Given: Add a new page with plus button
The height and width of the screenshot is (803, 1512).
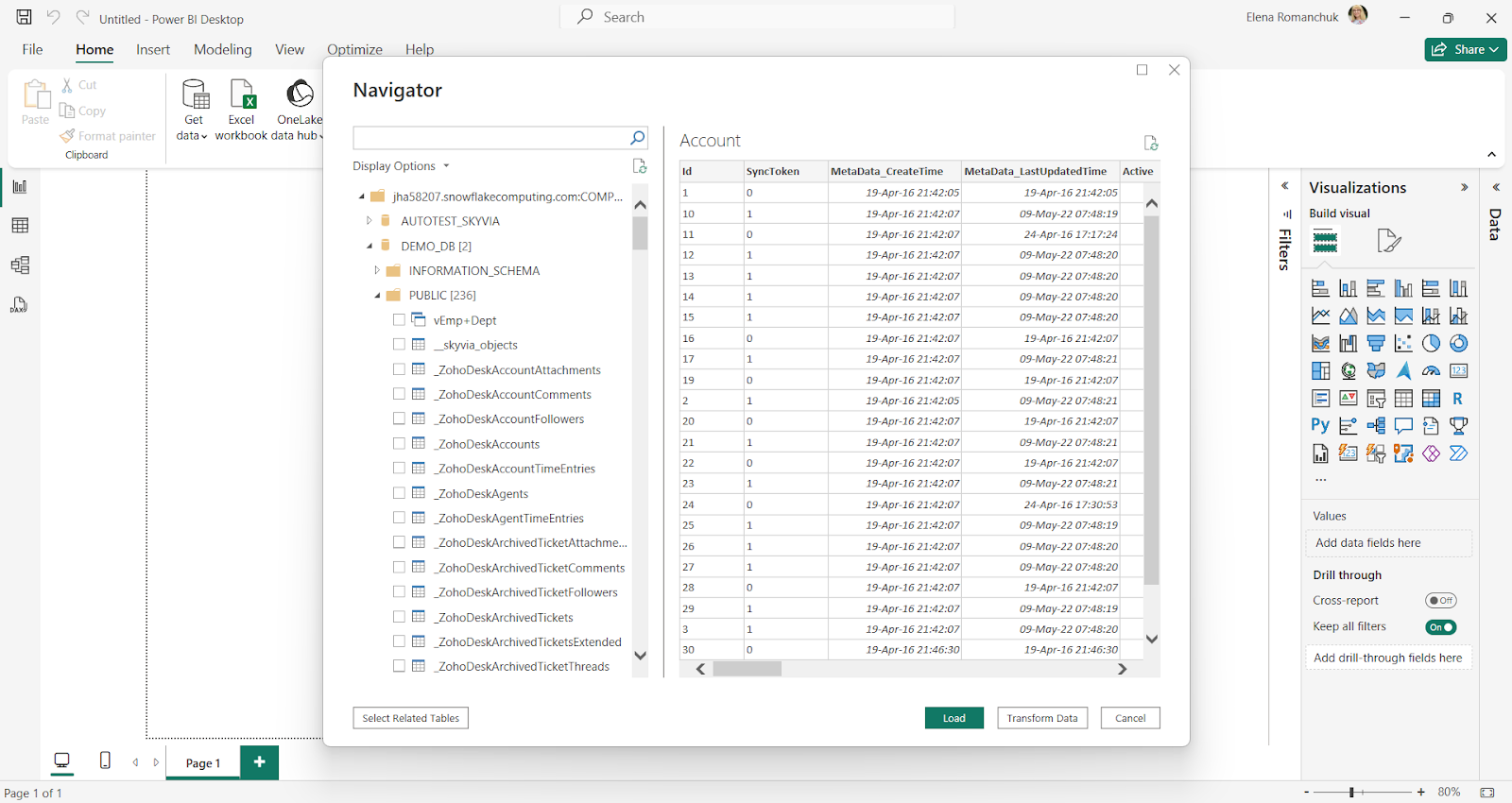Looking at the screenshot, I should (259, 761).
